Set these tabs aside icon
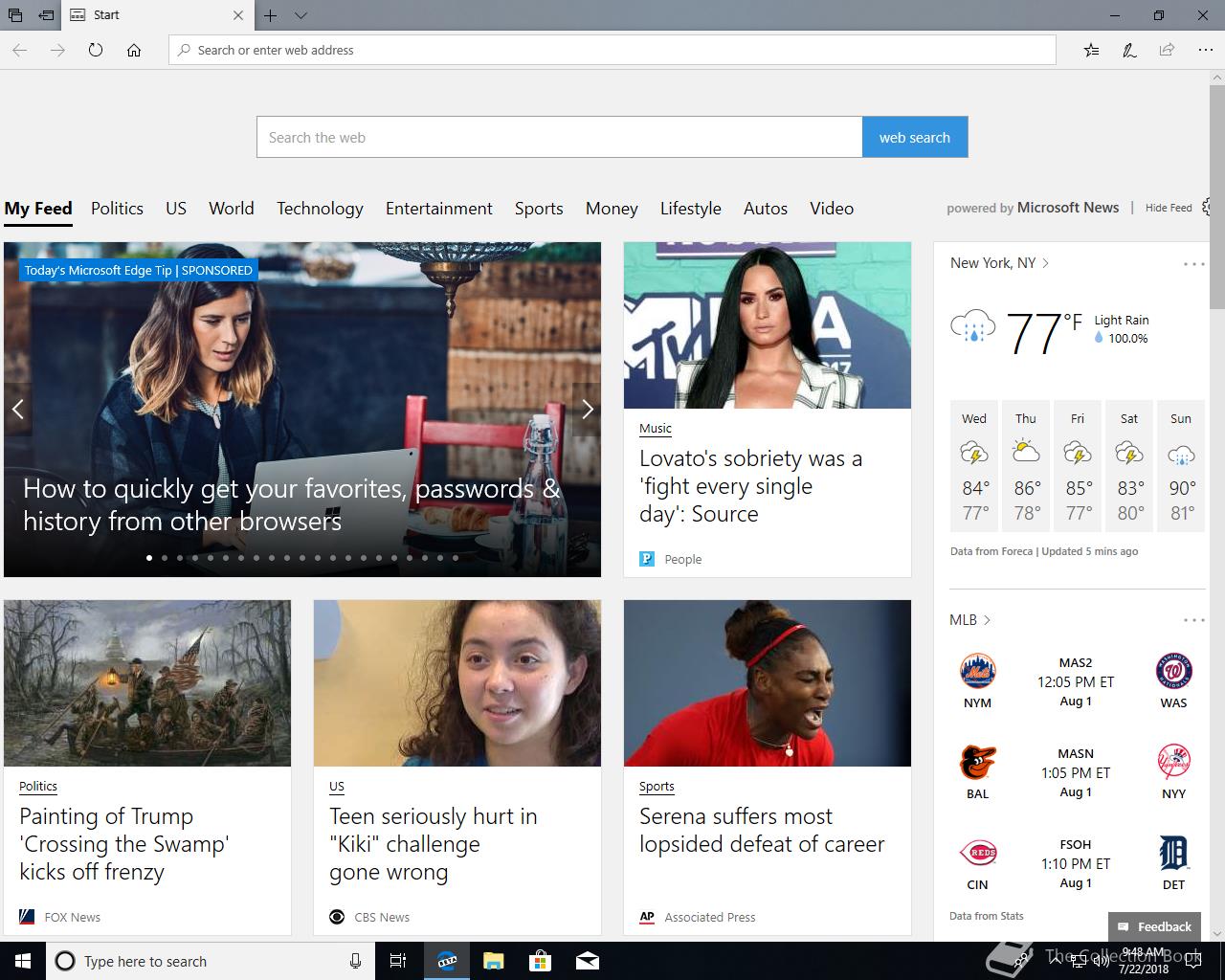 tap(46, 15)
